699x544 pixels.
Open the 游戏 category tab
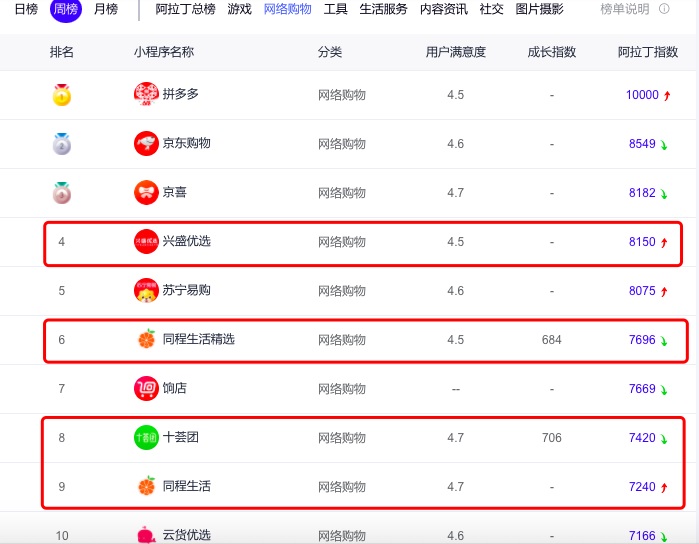tap(239, 9)
